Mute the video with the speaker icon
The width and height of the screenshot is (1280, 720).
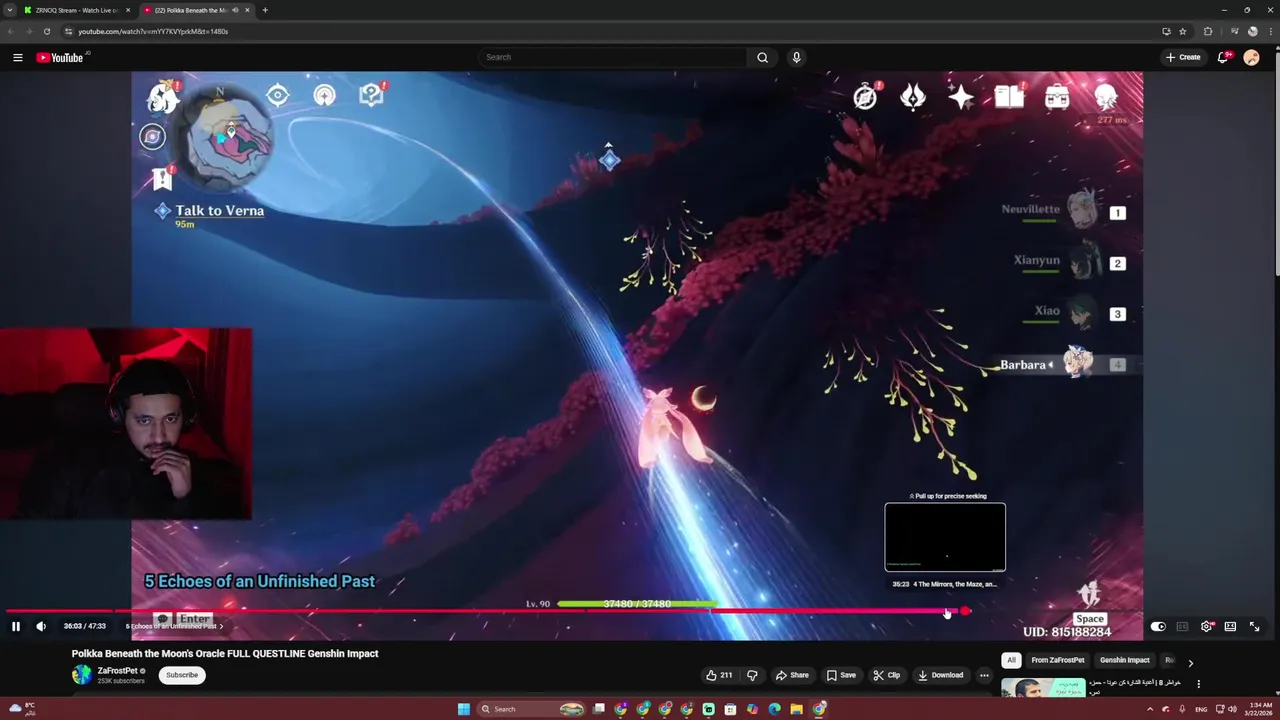[x=41, y=626]
